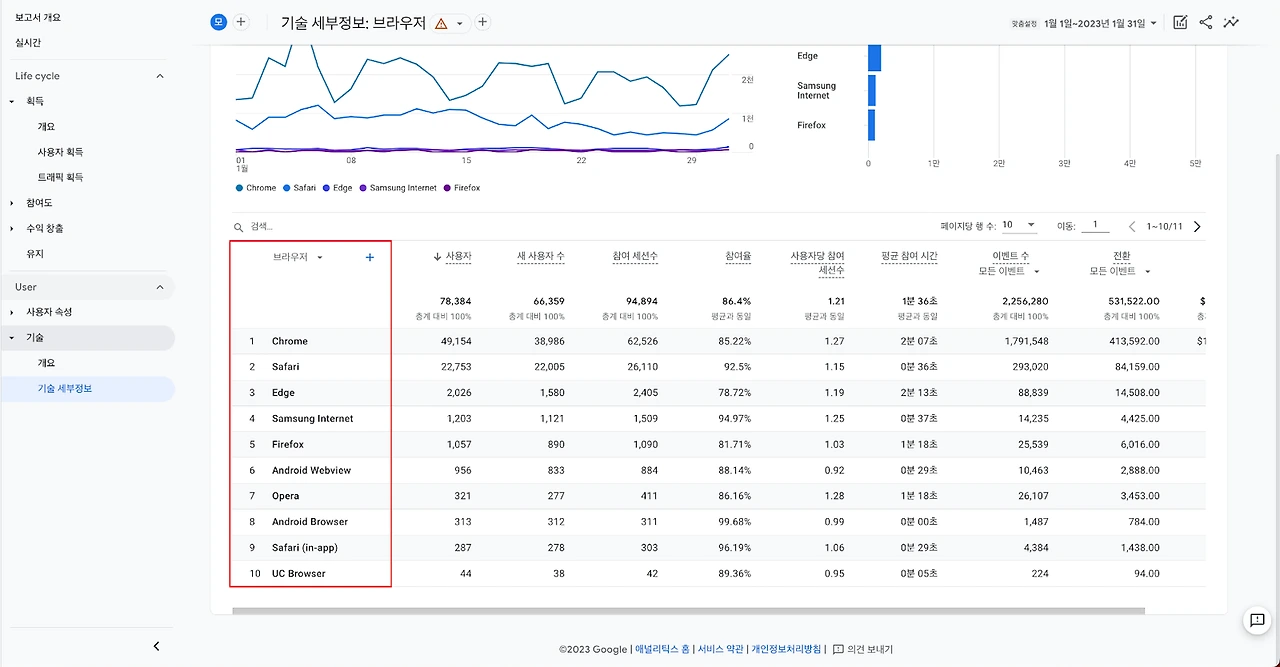The height and width of the screenshot is (667, 1280).
Task: Click Android Browser row name
Action: click(x=310, y=522)
